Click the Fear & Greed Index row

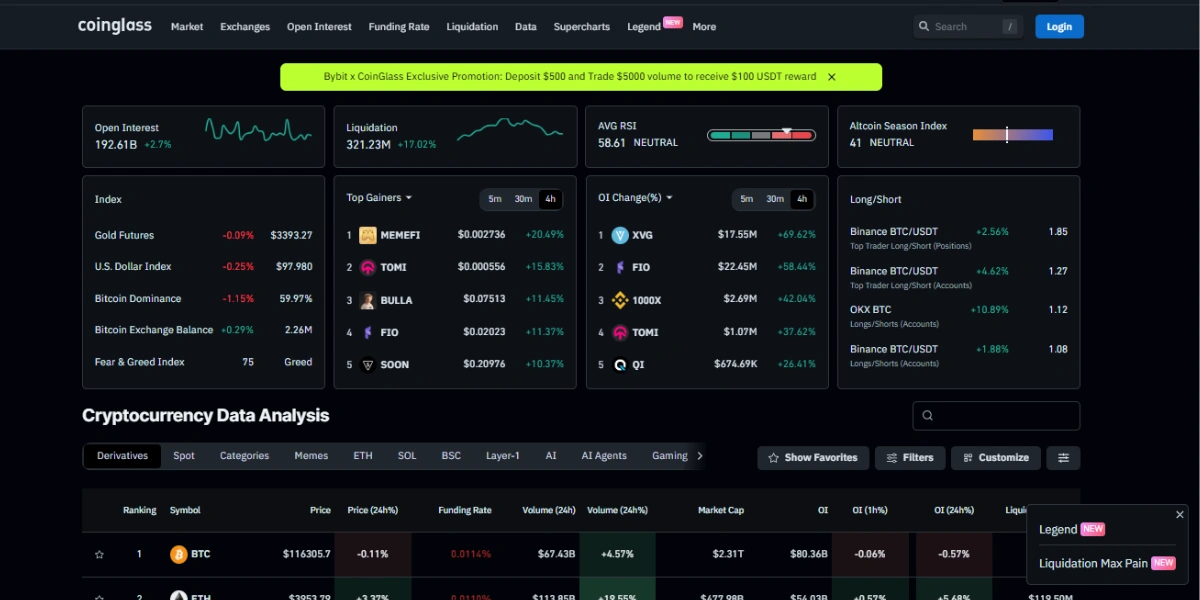coord(204,362)
